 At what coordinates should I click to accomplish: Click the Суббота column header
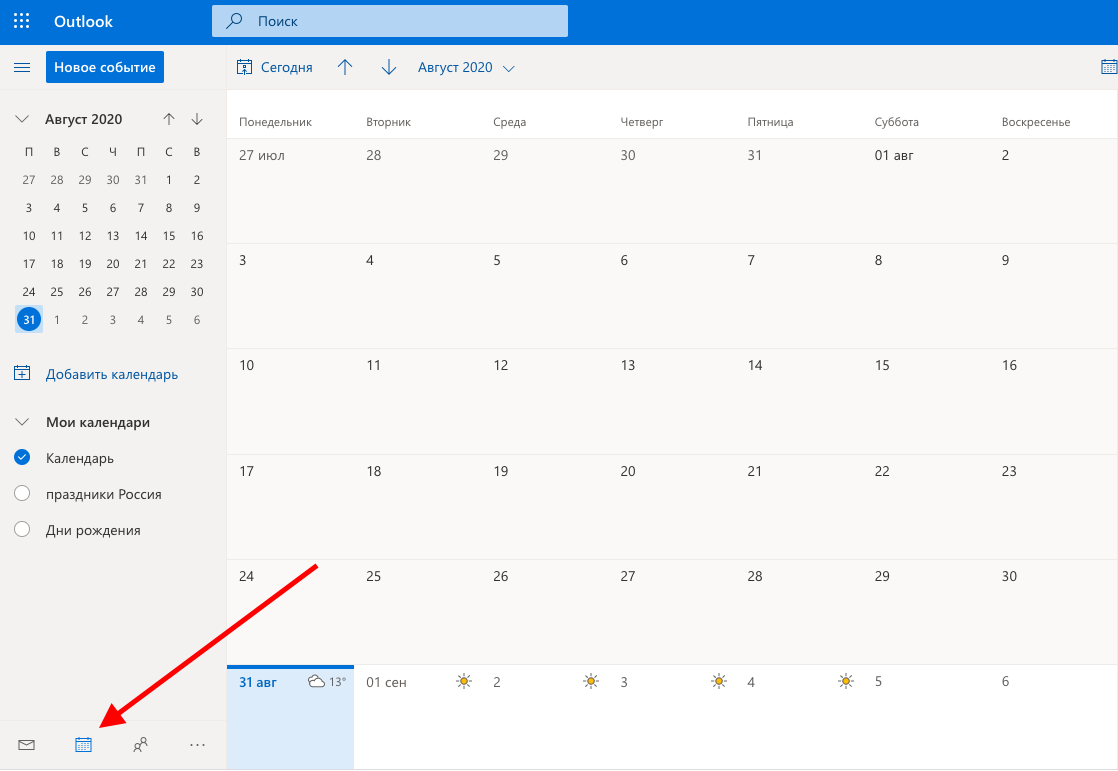pyautogui.click(x=896, y=122)
